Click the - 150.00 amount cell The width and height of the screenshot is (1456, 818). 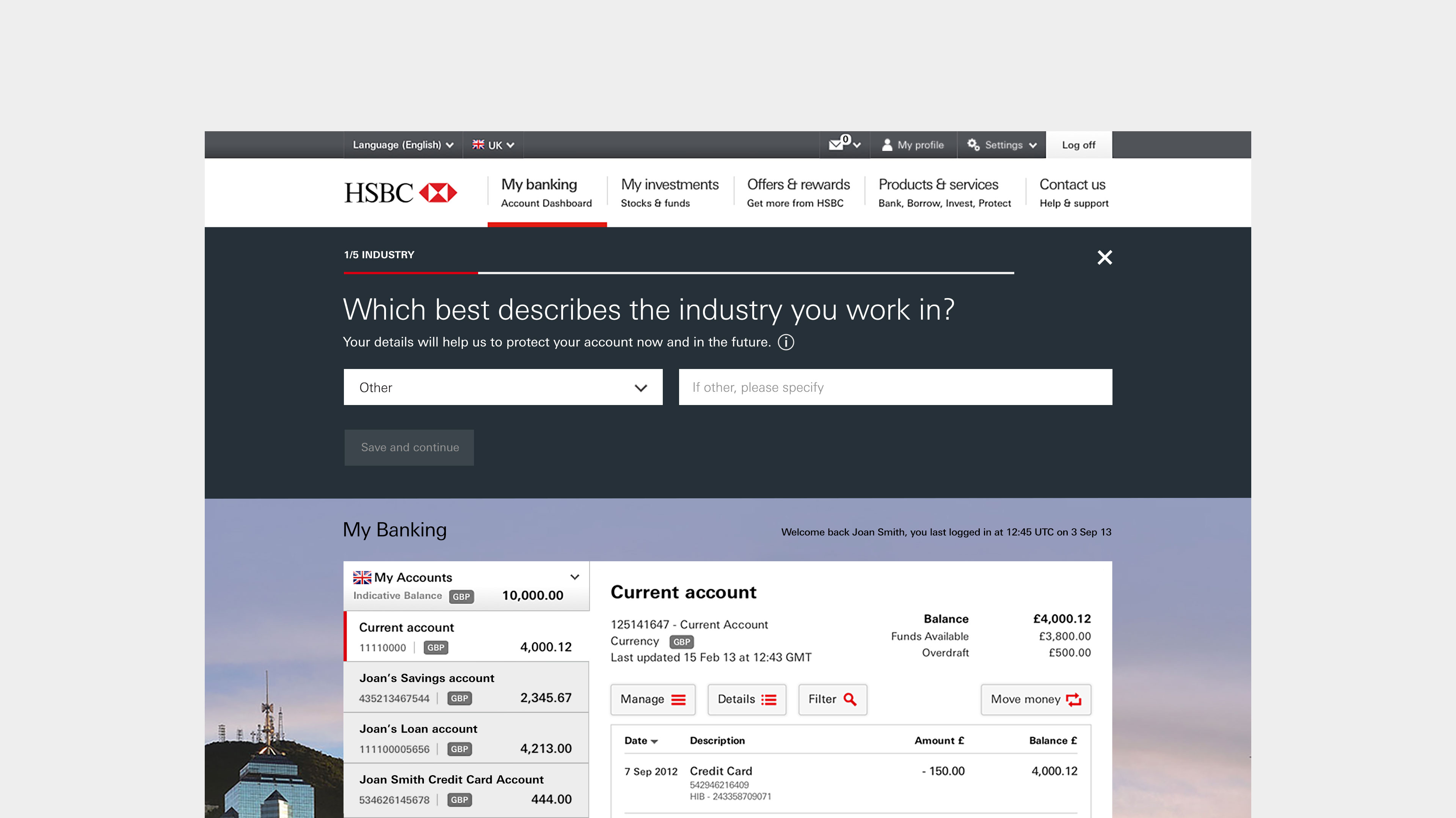click(943, 771)
